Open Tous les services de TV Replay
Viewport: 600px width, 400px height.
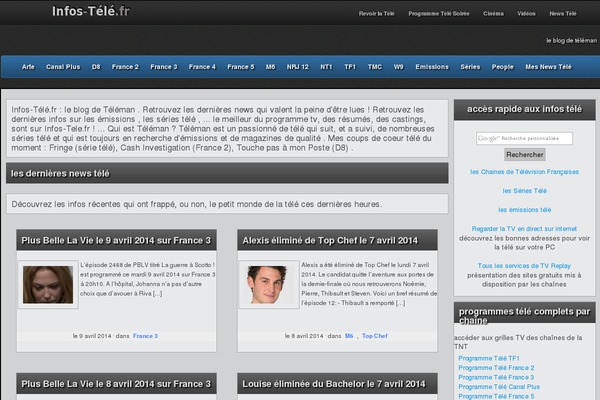point(524,266)
